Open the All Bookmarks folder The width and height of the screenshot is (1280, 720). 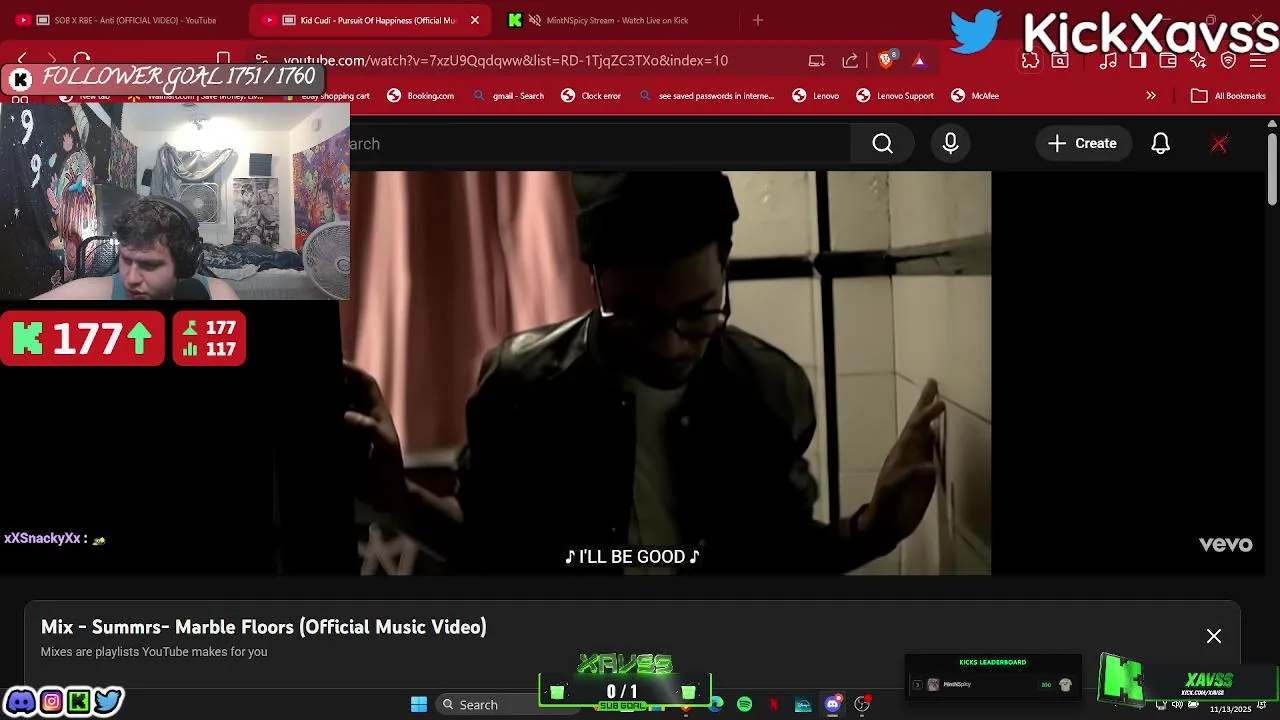[x=1229, y=96]
